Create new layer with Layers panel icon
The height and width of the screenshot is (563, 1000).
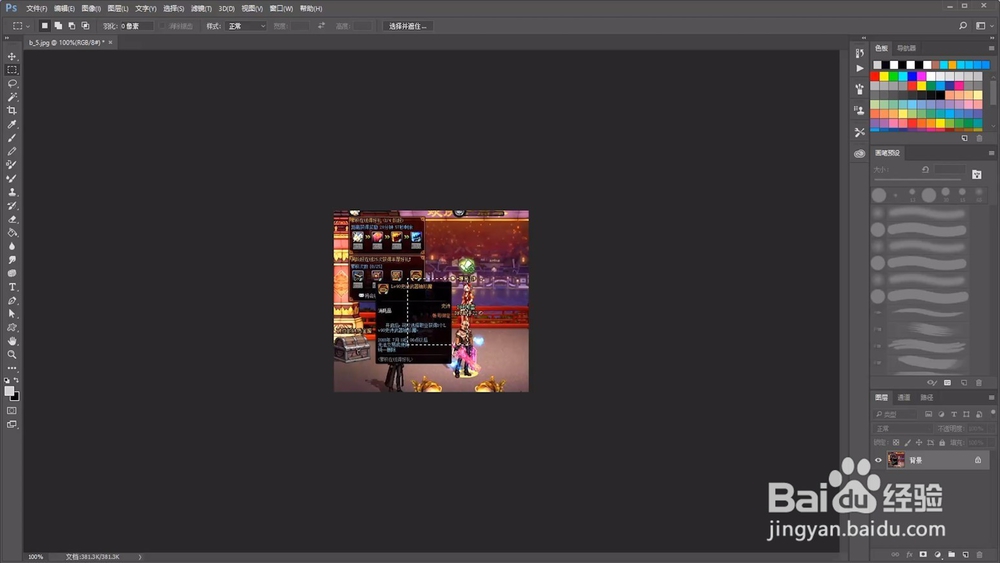(966, 555)
